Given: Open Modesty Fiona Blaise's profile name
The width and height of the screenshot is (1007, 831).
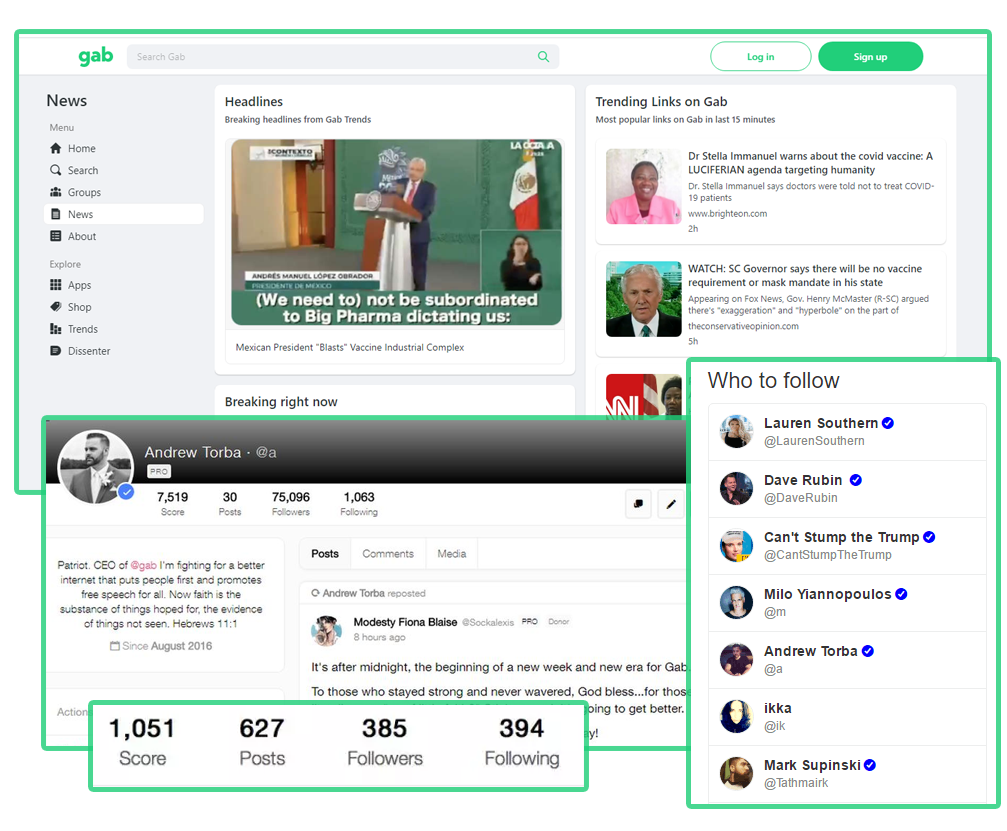Looking at the screenshot, I should (x=405, y=622).
